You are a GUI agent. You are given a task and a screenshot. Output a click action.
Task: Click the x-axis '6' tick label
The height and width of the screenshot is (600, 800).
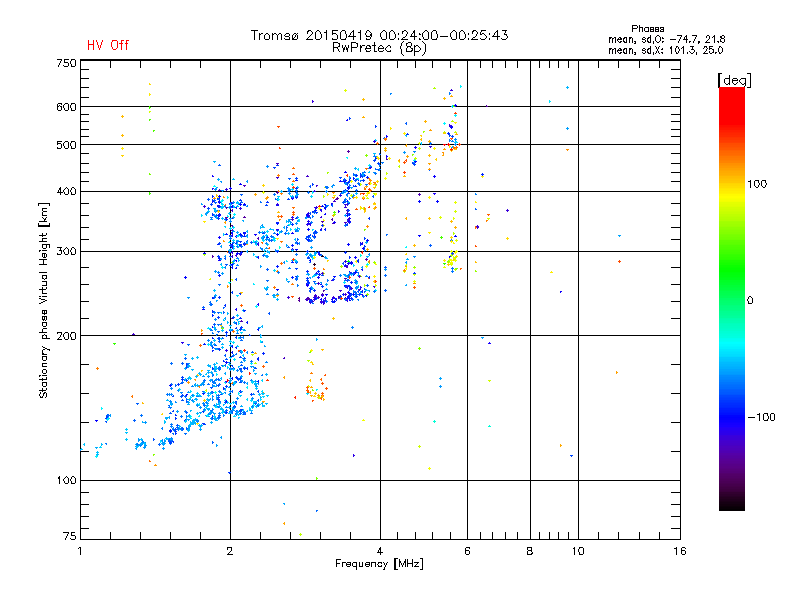467,551
